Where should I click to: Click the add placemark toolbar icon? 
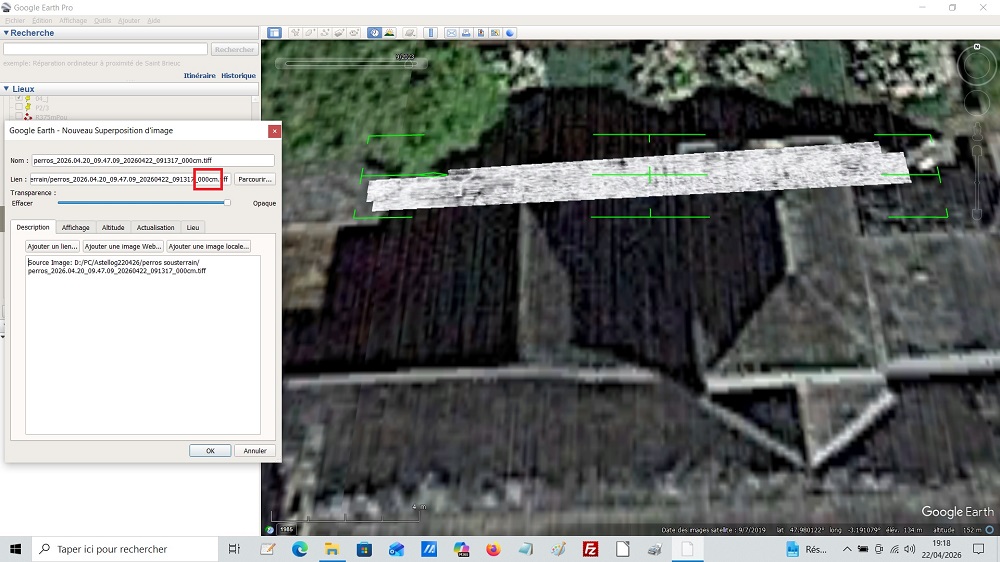[x=295, y=32]
